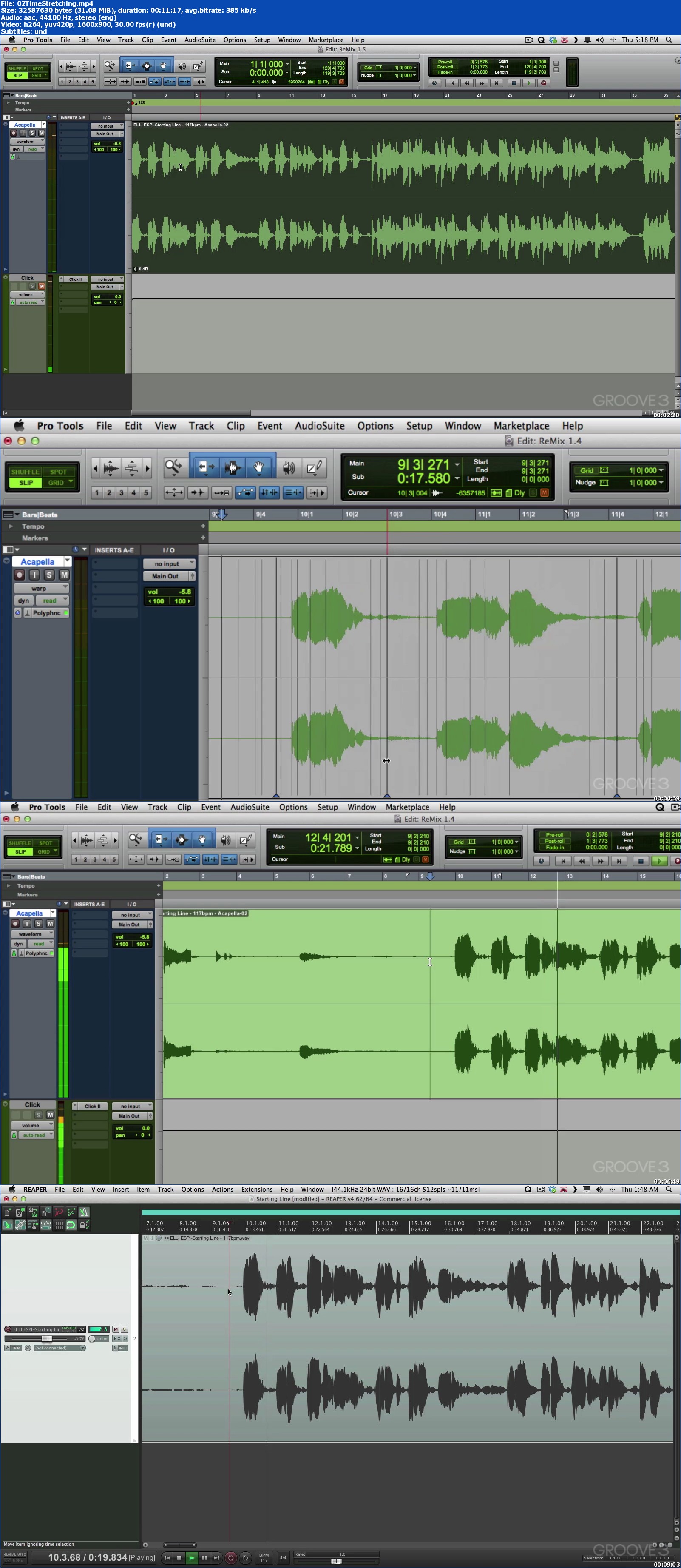Viewport: 681px width, 1568px height.
Task: Record-enable the large Acapella track
Action: tap(20, 575)
